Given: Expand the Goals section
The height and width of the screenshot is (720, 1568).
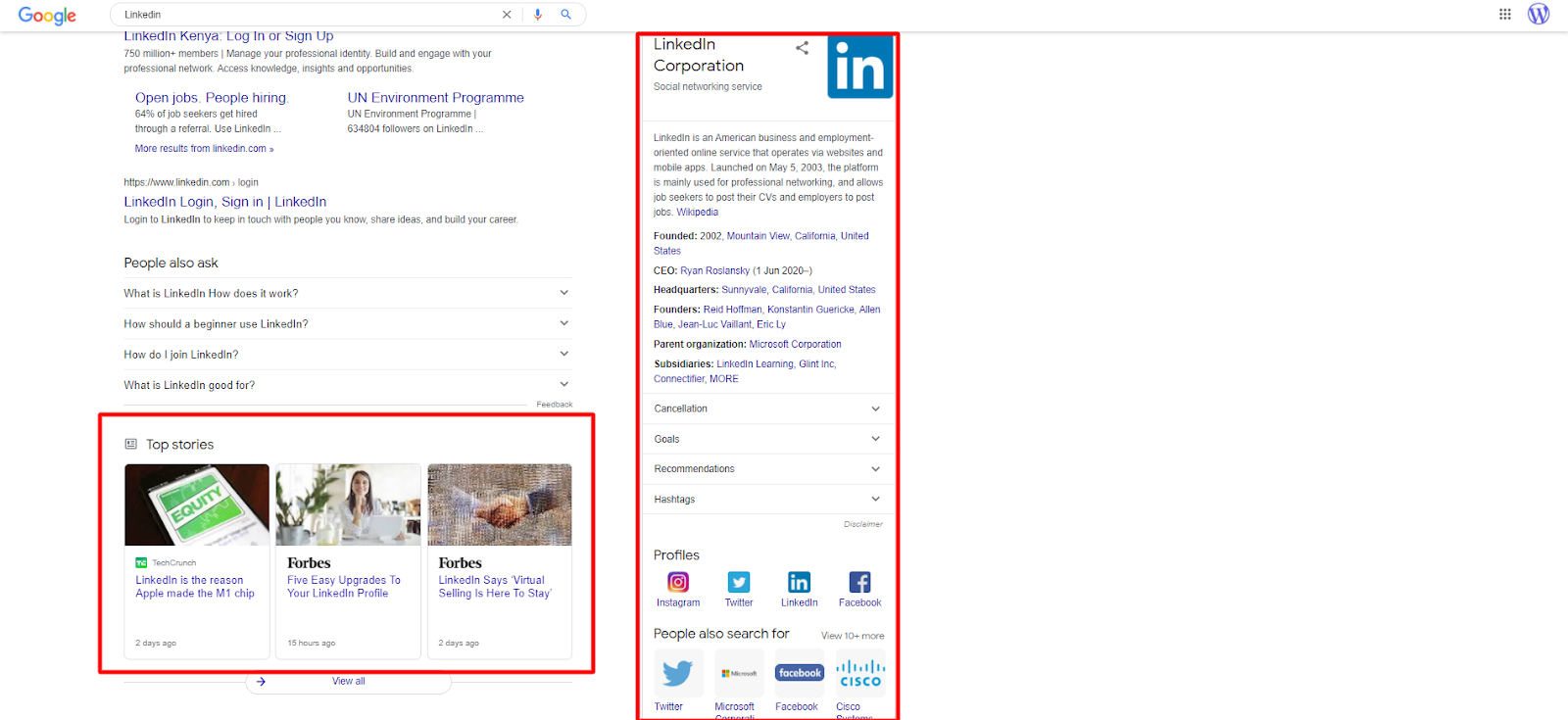Looking at the screenshot, I should (767, 439).
